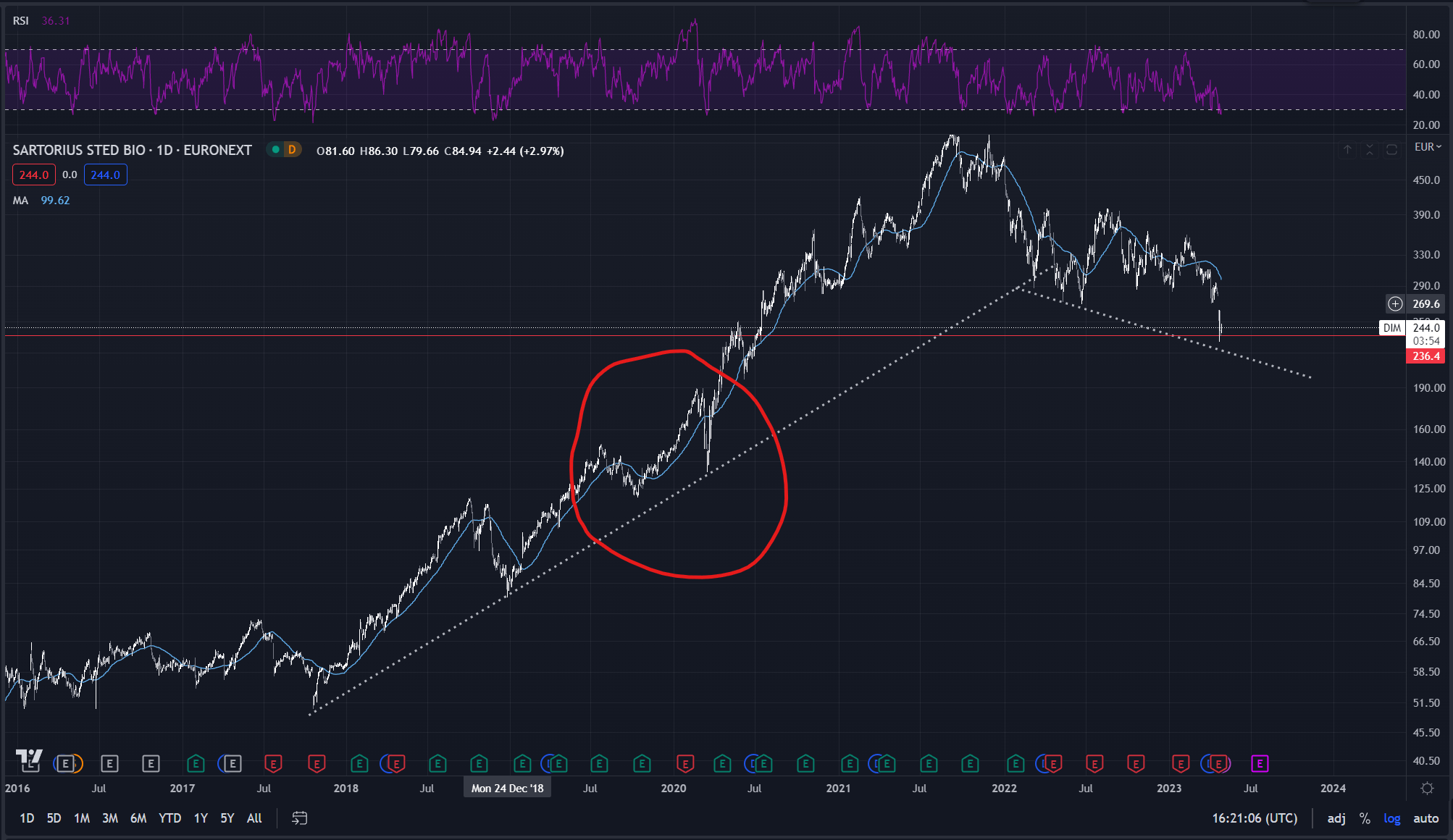The width and height of the screenshot is (1453, 840).
Task: Select the 6M range
Action: click(x=138, y=818)
